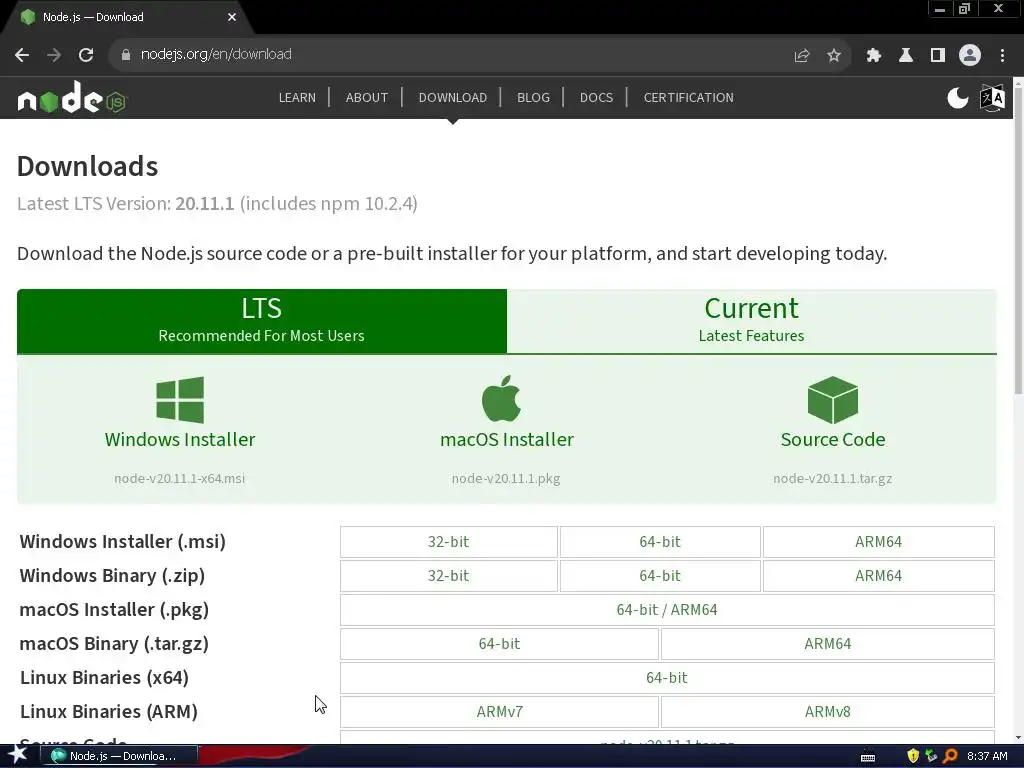This screenshot has height=768, width=1024.
Task: Click the Chrome labs flask icon
Action: (906, 55)
